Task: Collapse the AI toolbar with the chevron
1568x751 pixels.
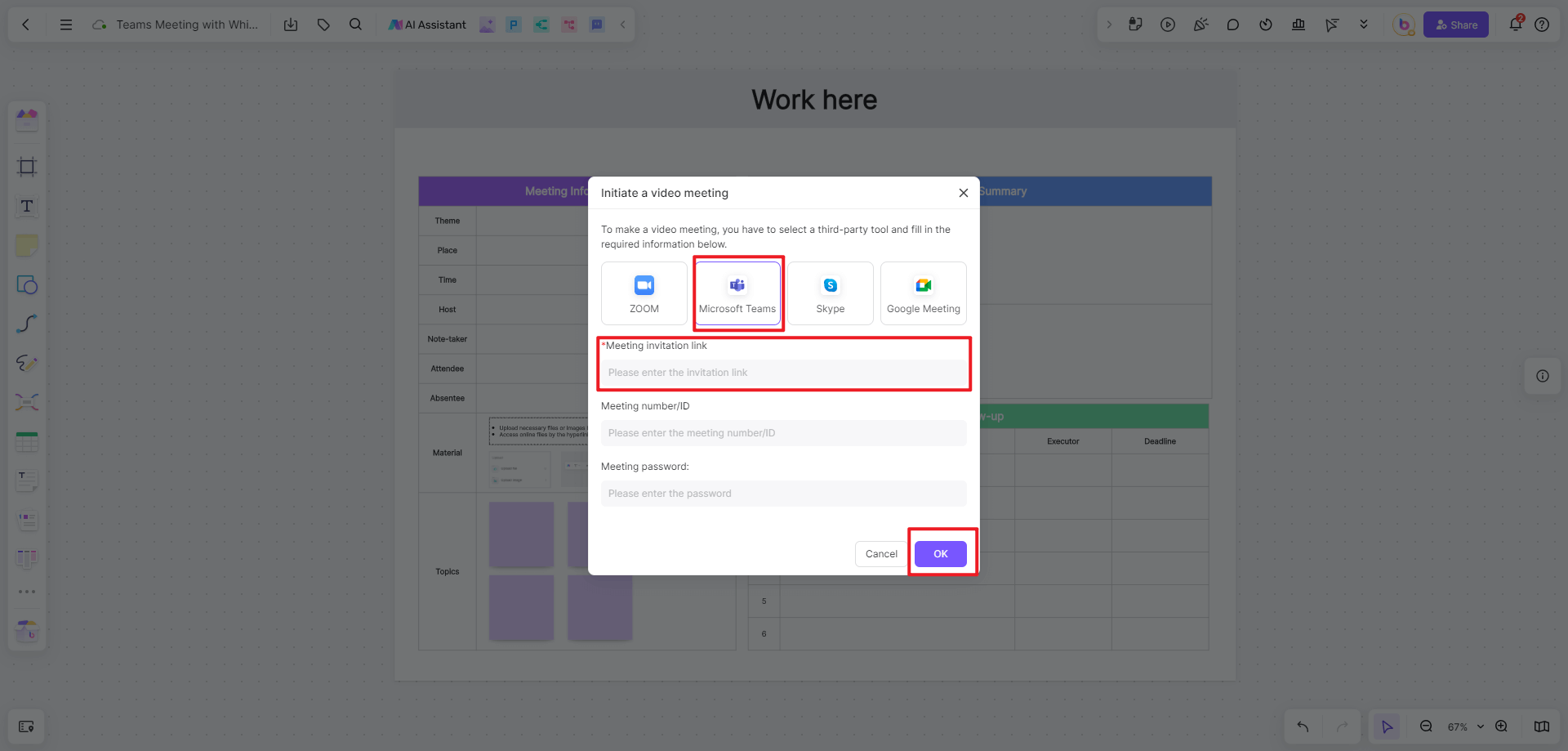Action: click(x=623, y=25)
